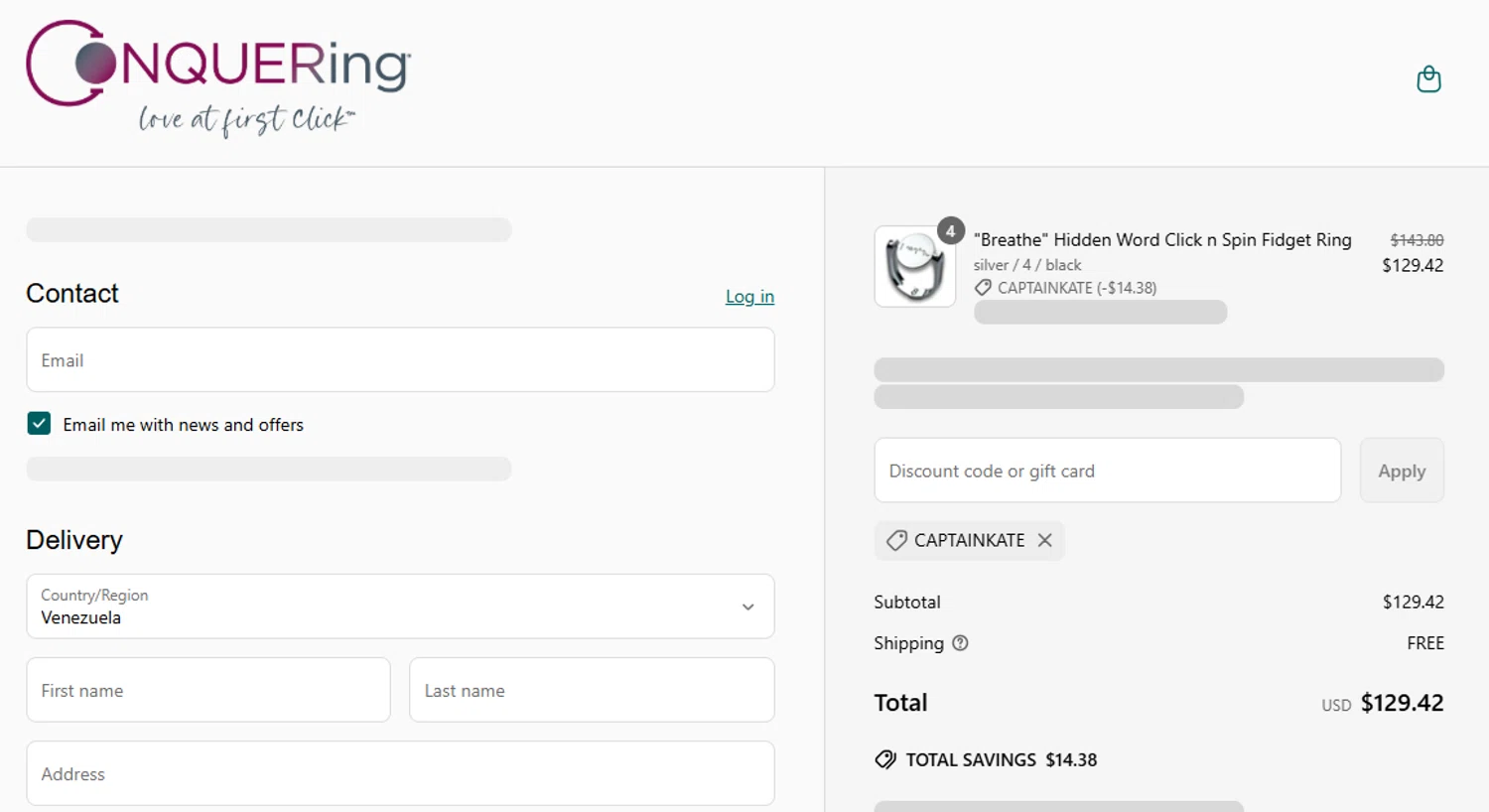Uncheck Email me with news and offers
This screenshot has width=1489, height=812.
(x=39, y=424)
